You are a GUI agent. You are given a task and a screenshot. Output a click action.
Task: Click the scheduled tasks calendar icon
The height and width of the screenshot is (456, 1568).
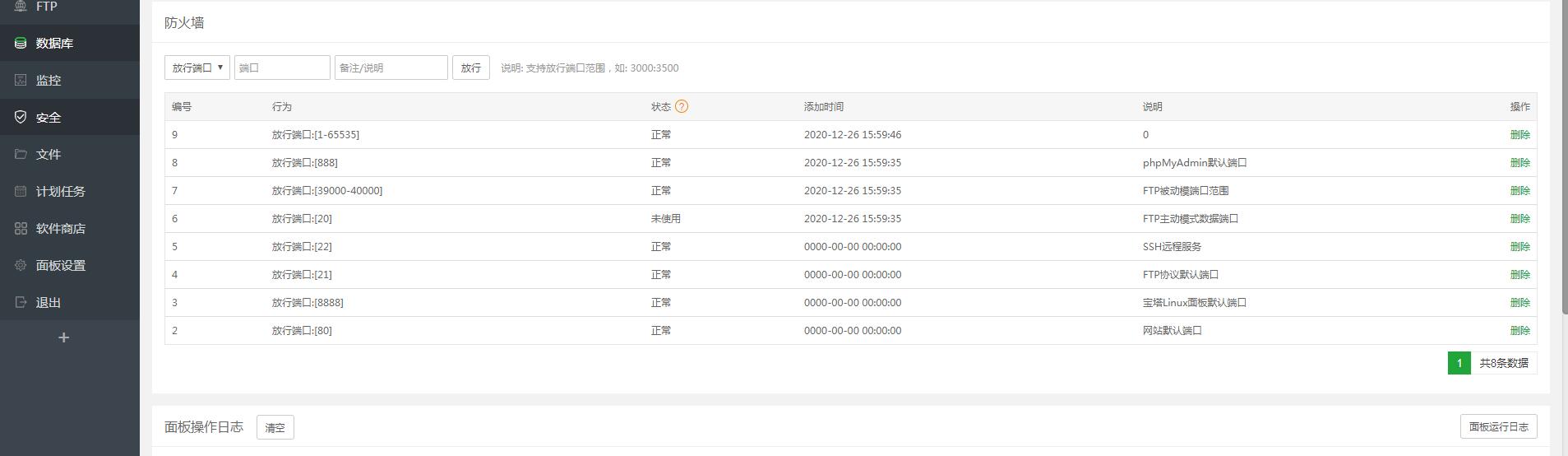coord(21,191)
